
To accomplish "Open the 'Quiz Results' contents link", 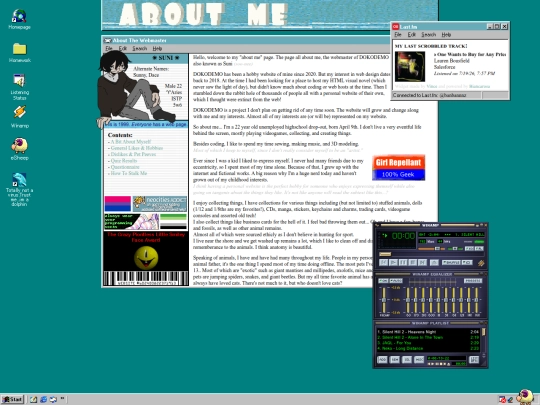I will coord(124,160).
